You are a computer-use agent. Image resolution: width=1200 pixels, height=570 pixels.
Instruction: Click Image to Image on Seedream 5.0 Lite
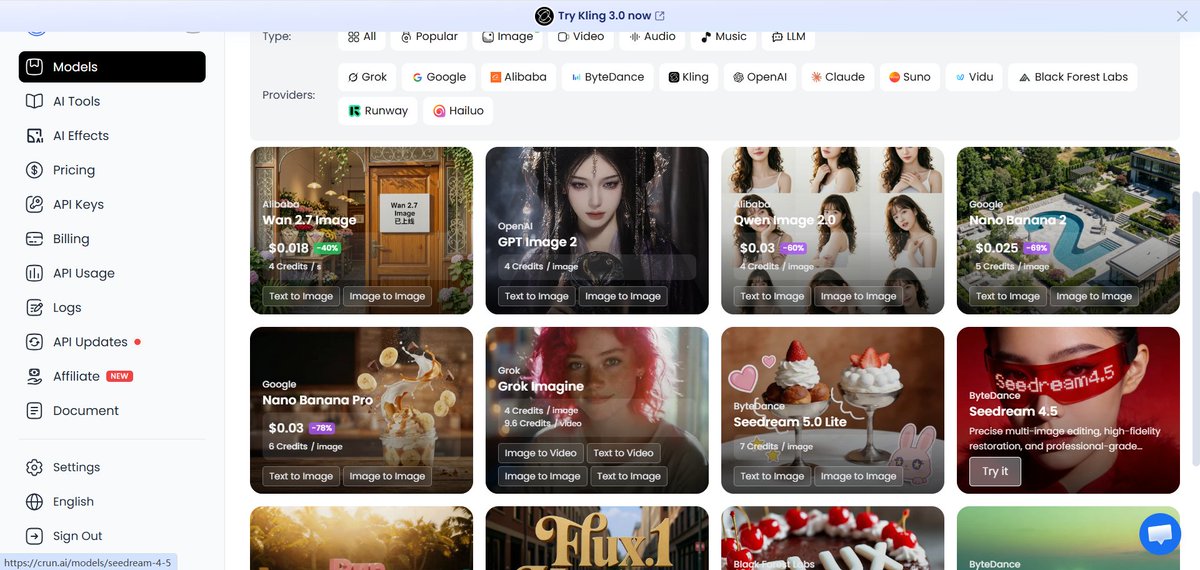pos(859,476)
